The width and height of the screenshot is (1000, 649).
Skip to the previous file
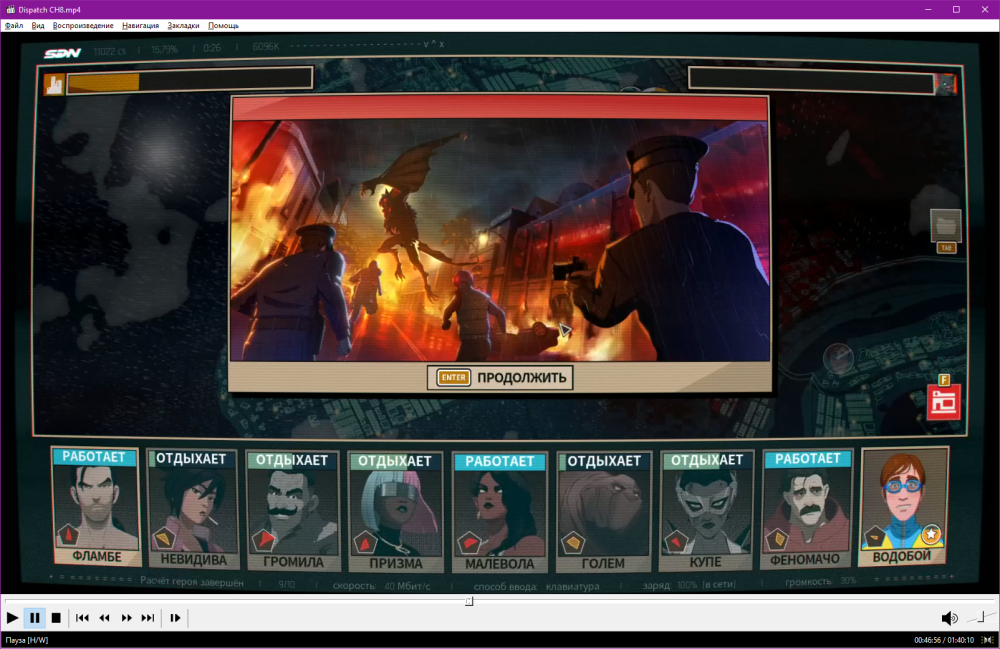83,618
